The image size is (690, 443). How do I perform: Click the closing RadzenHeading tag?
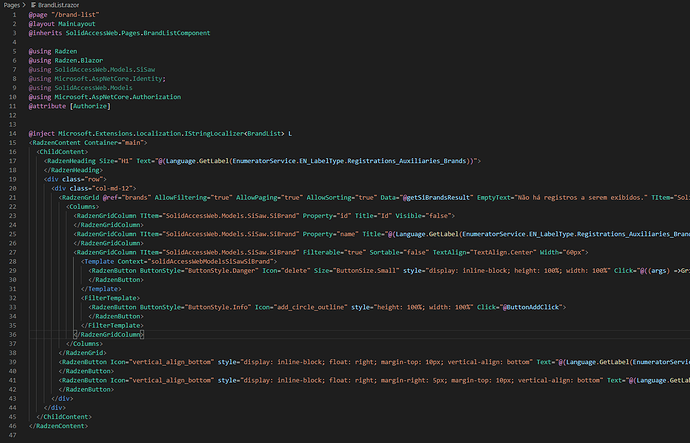(x=73, y=170)
